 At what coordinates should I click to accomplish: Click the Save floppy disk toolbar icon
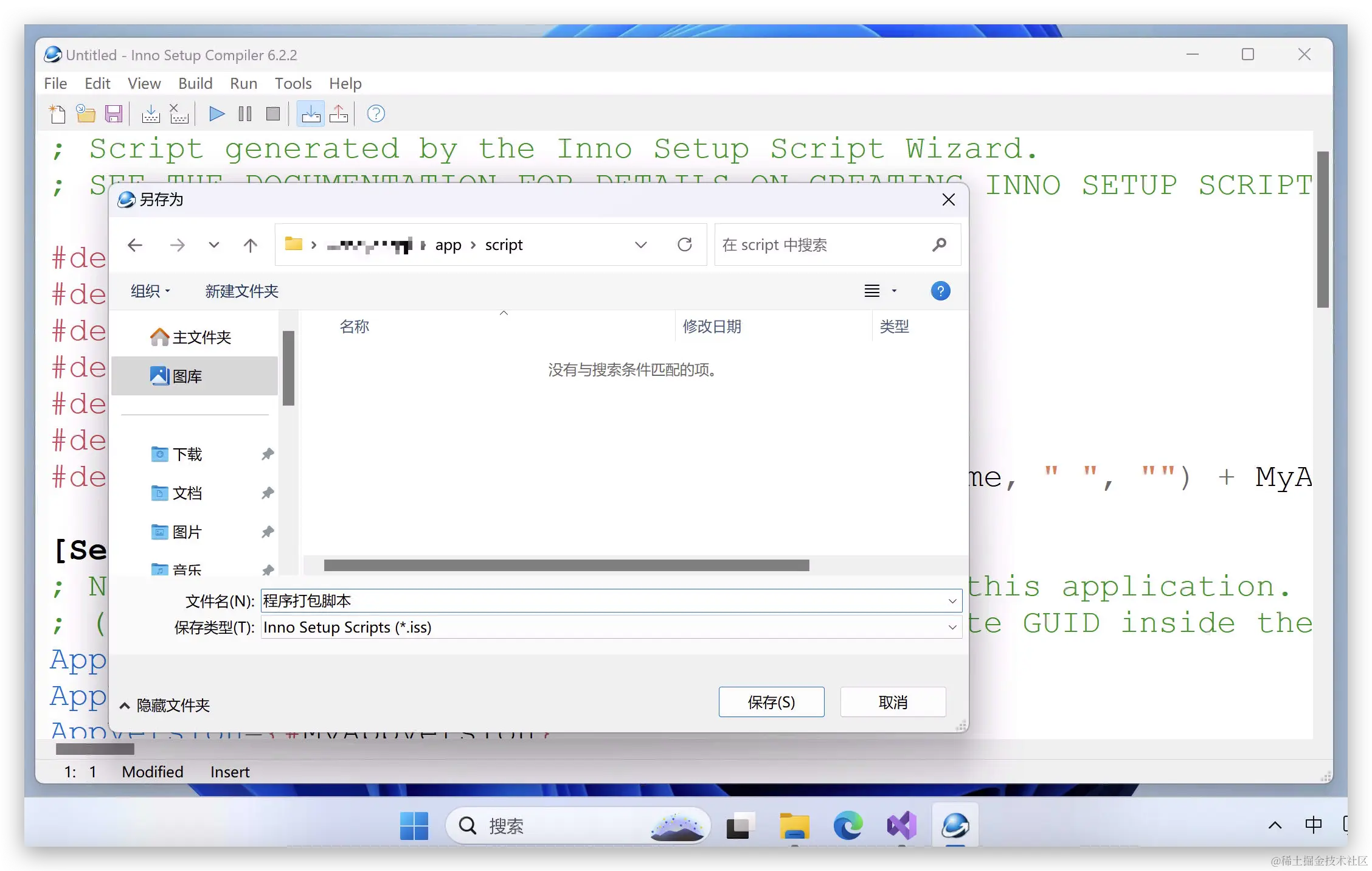click(114, 114)
